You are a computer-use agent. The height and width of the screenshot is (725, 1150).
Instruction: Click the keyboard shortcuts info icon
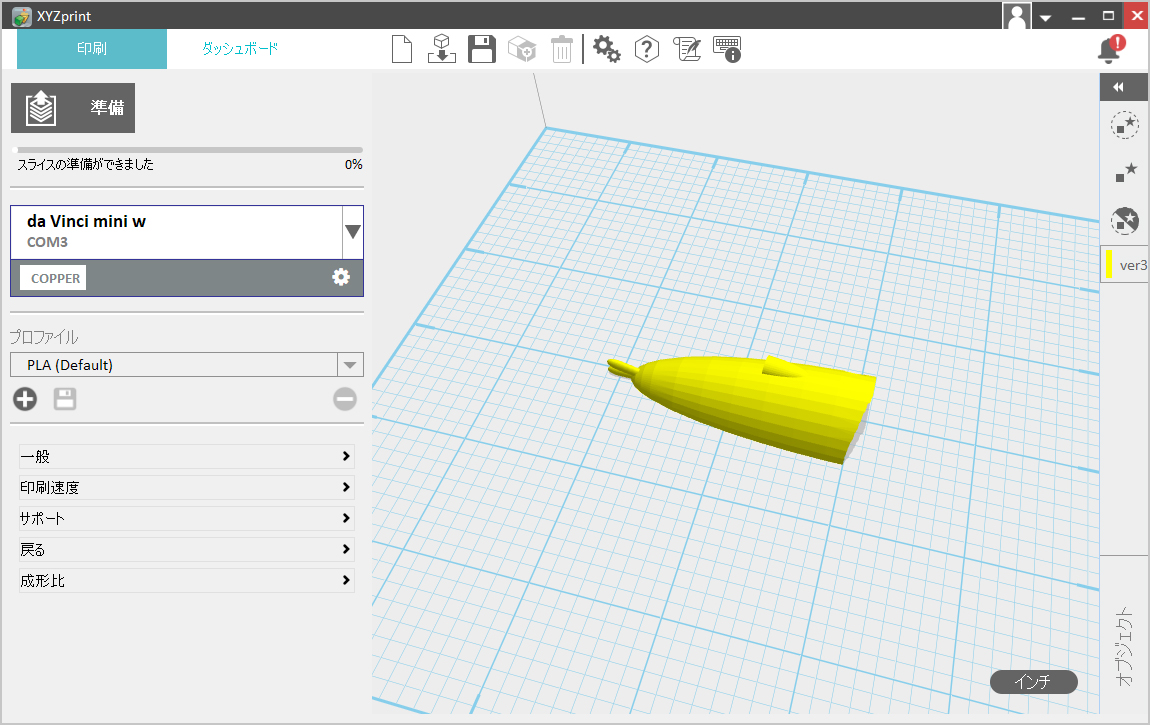pos(727,49)
